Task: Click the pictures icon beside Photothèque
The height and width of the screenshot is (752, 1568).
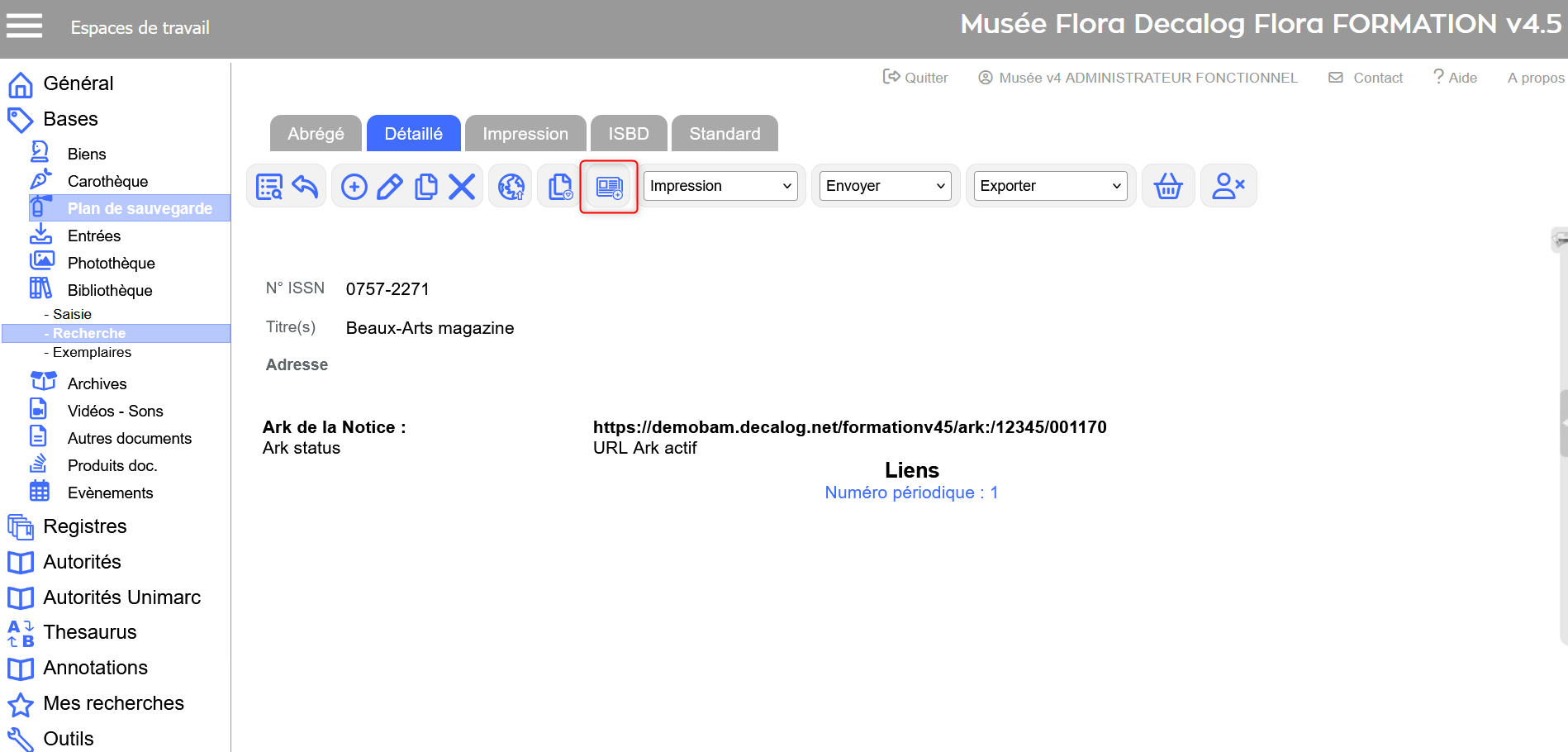Action: tap(41, 261)
